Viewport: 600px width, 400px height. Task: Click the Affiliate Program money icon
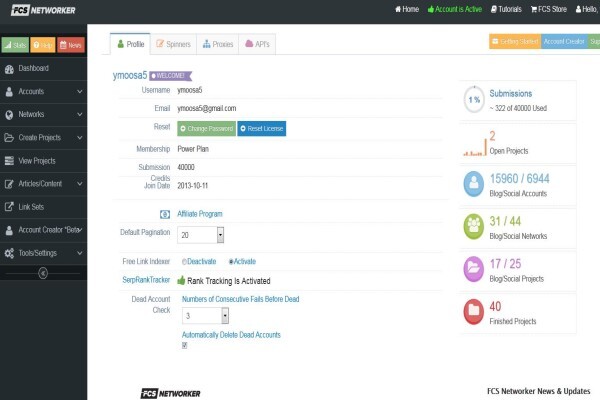pos(165,214)
